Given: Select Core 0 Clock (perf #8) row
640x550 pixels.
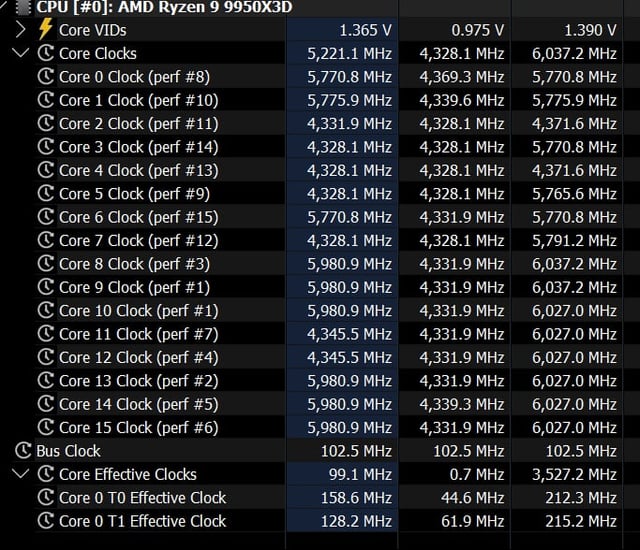Looking at the screenshot, I should 134,77.
